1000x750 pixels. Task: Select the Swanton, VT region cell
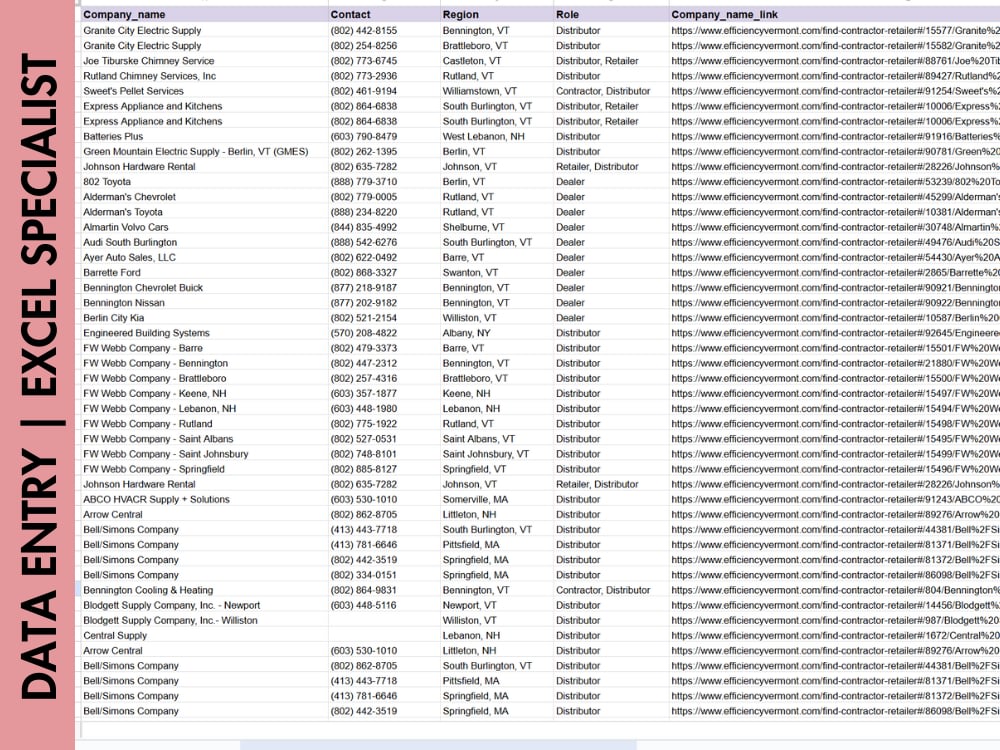[x=497, y=272]
